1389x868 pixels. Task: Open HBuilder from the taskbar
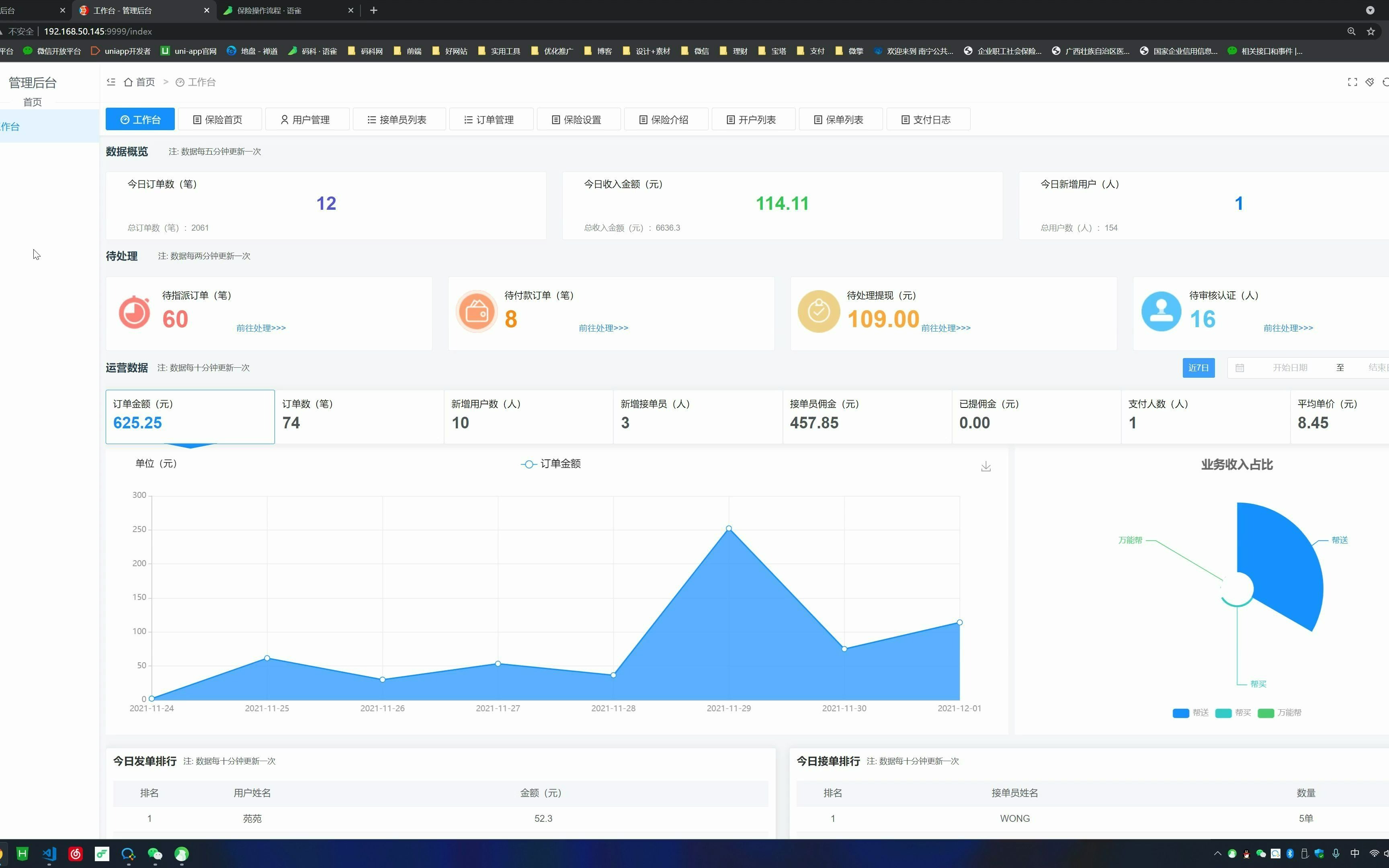pos(22,854)
